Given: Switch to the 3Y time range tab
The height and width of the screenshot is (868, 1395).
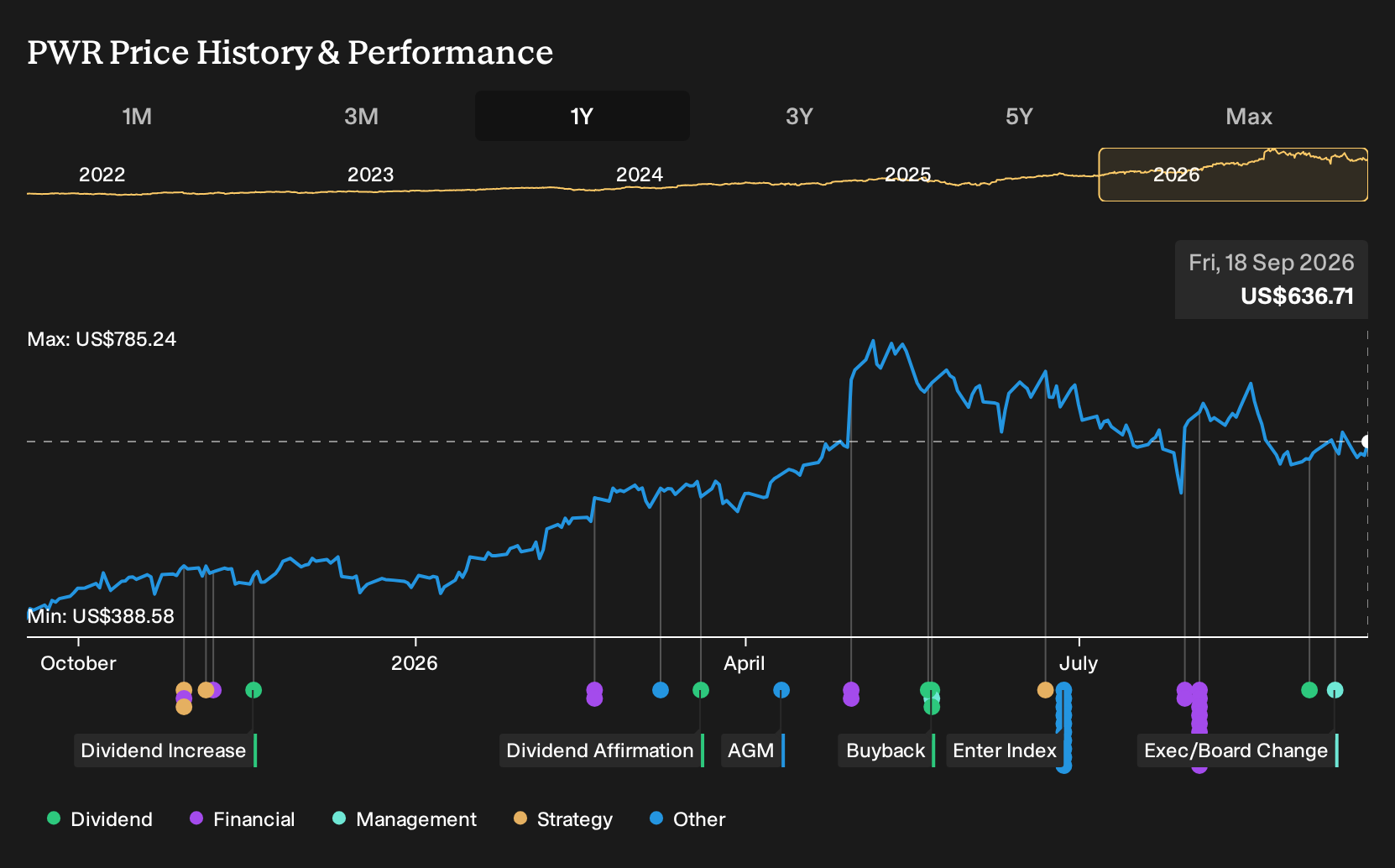Looking at the screenshot, I should coord(799,117).
